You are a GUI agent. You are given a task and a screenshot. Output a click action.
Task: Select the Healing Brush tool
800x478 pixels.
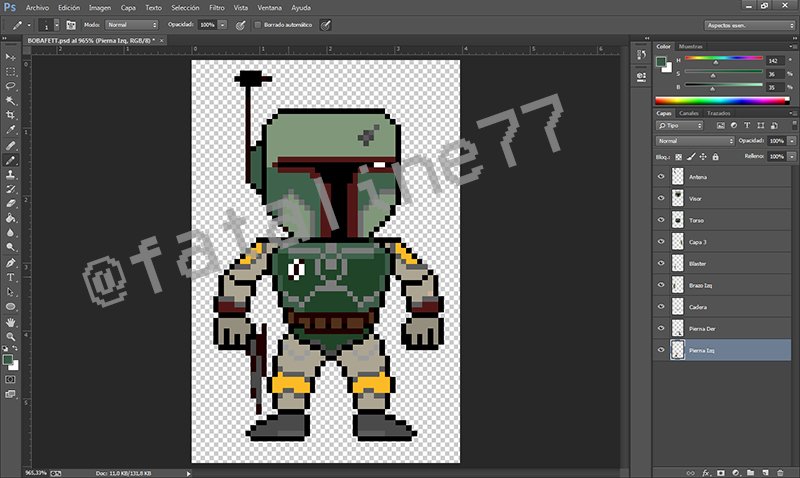click(10, 145)
